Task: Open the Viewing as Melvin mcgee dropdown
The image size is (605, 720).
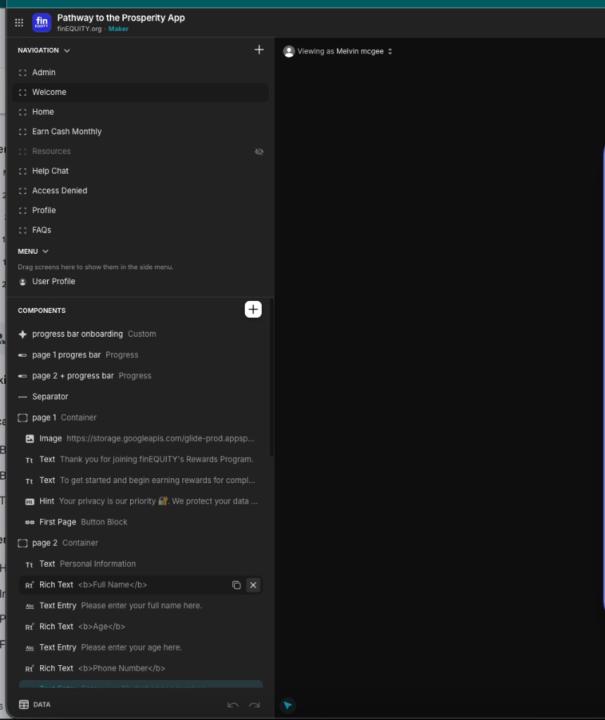Action: pyautogui.click(x=340, y=51)
